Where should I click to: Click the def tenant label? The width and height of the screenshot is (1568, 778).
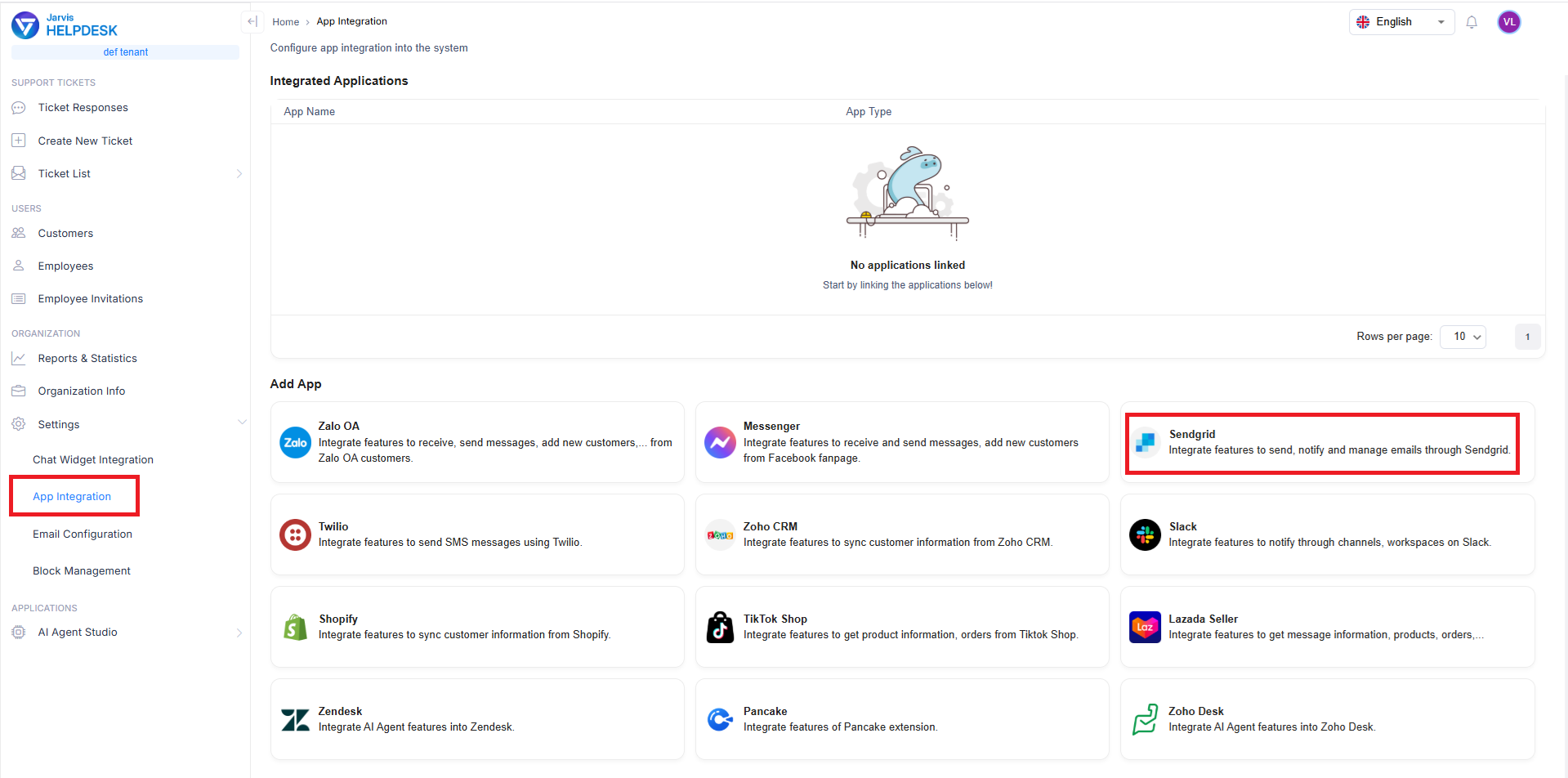[x=126, y=51]
